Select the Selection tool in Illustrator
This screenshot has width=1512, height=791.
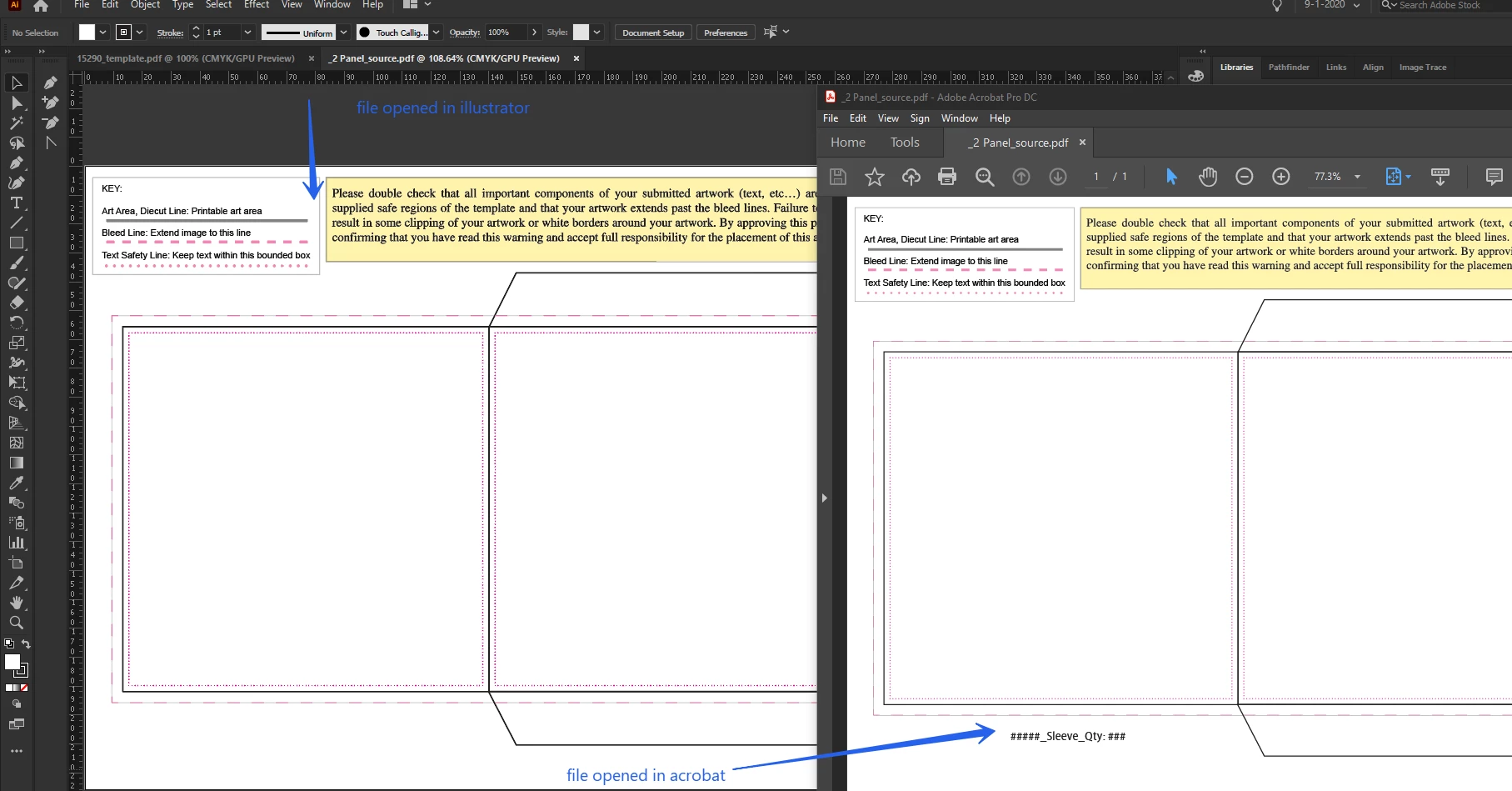click(x=17, y=83)
